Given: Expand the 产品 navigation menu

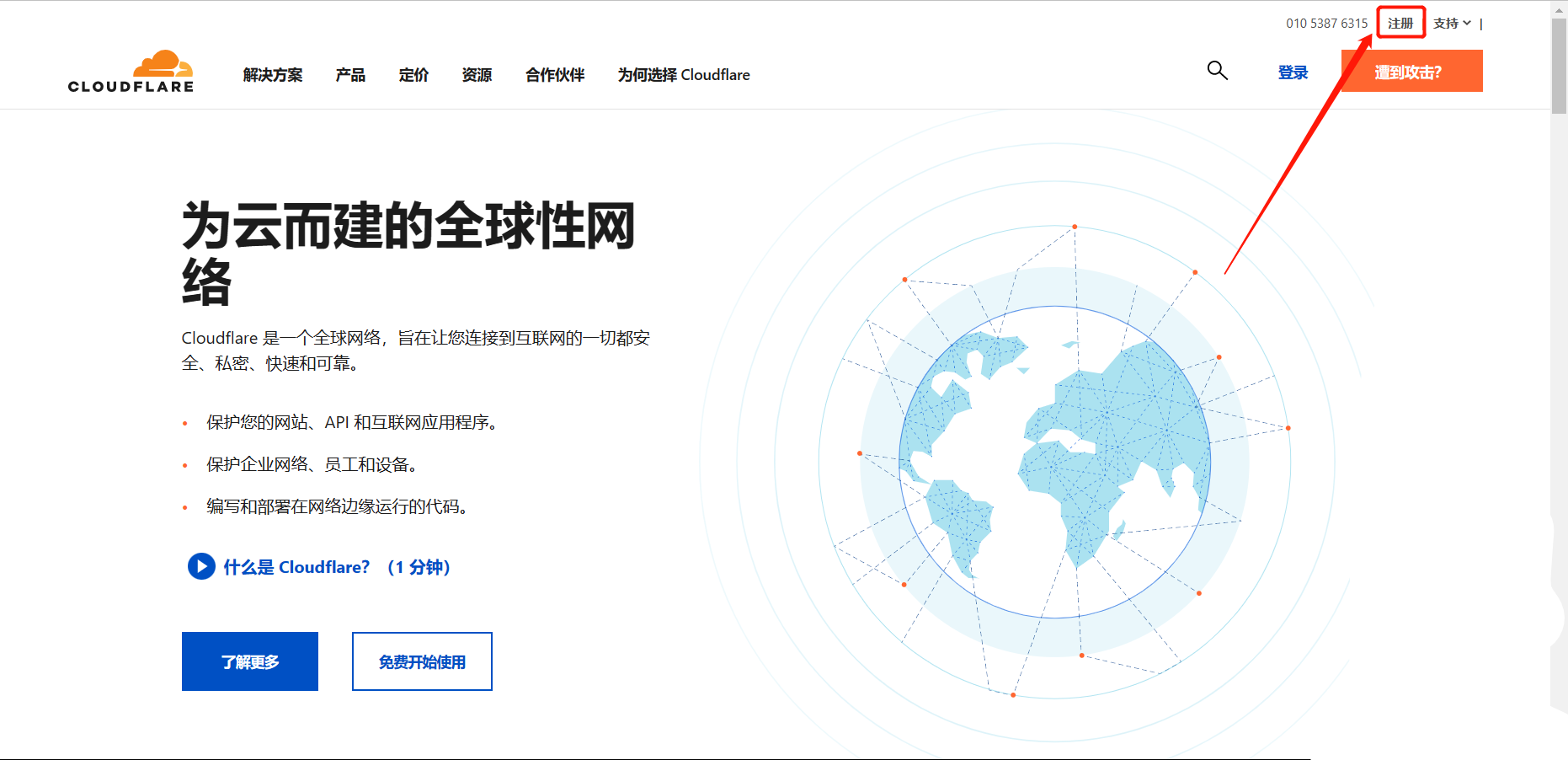Looking at the screenshot, I should (x=349, y=75).
